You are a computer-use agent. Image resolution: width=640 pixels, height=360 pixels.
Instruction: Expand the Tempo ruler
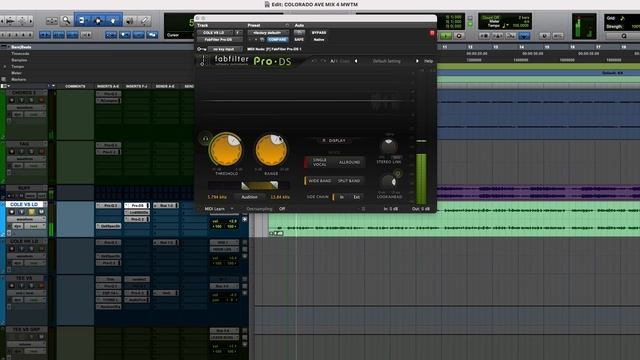point(5,67)
